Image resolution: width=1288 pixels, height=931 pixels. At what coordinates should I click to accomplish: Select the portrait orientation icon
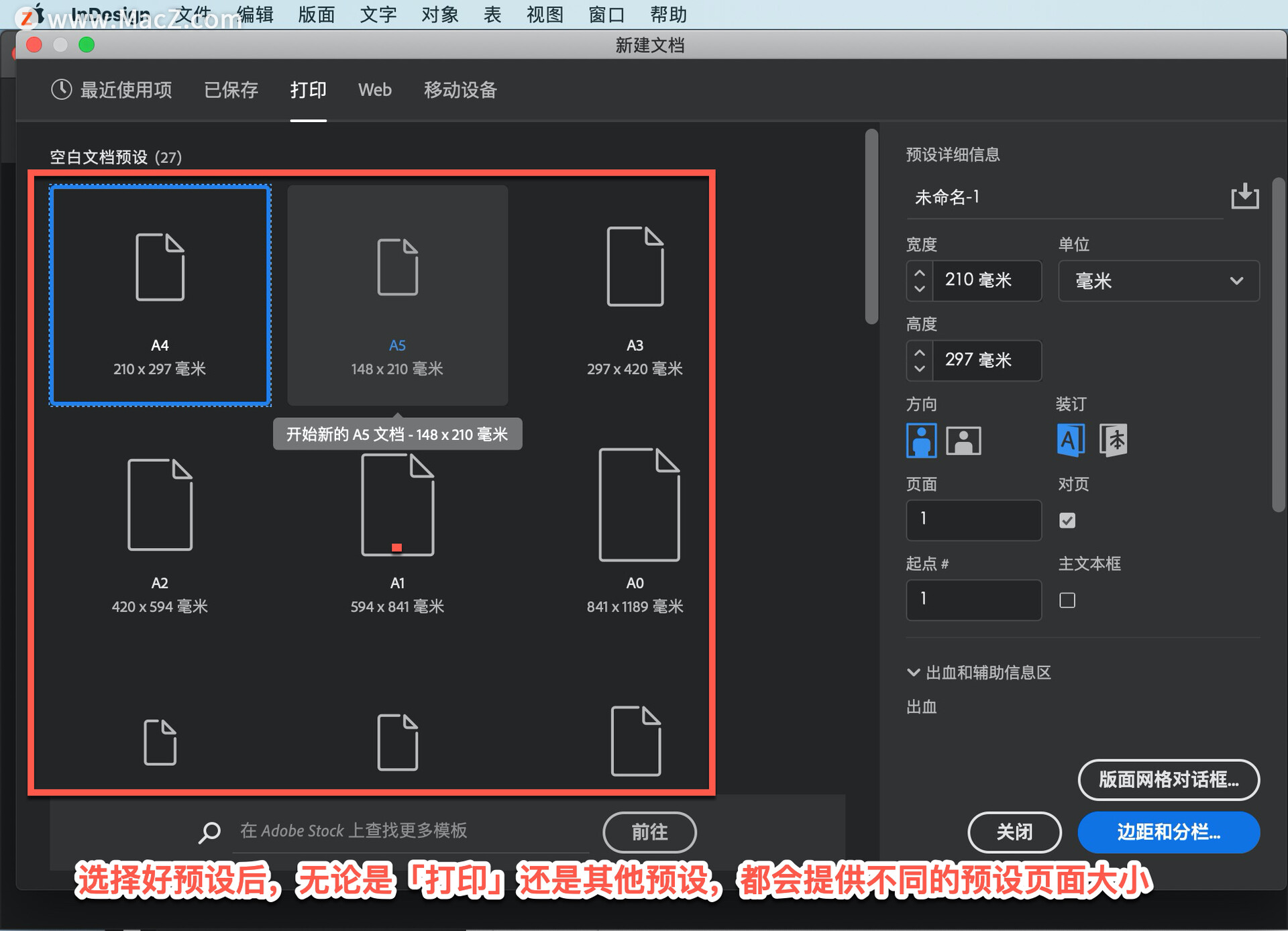[922, 440]
